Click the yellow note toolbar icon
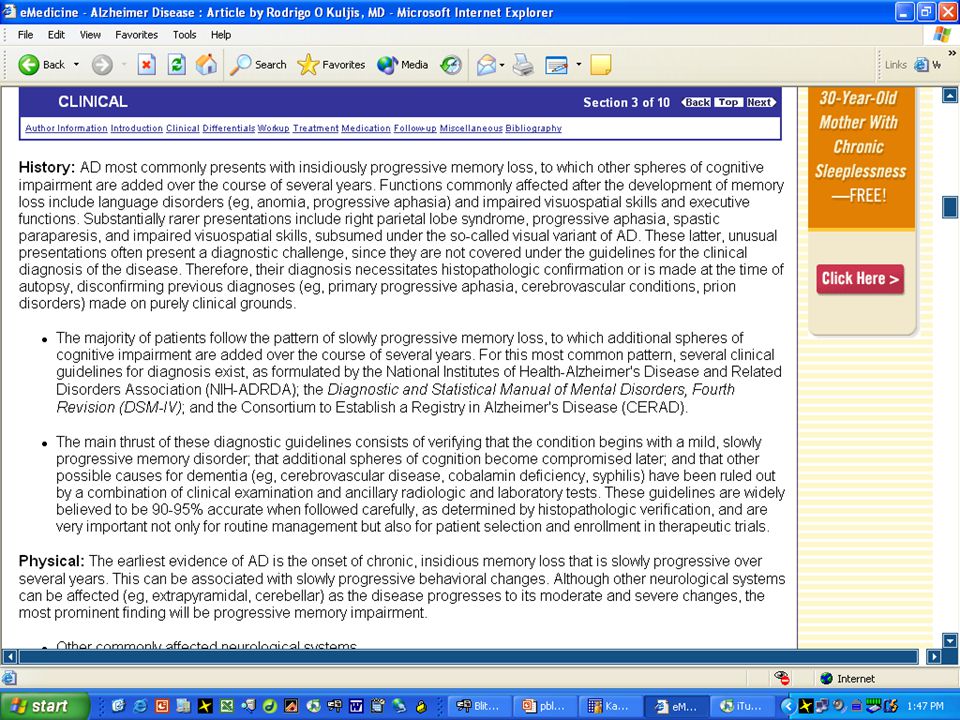Image resolution: width=960 pixels, height=720 pixels. click(x=601, y=64)
